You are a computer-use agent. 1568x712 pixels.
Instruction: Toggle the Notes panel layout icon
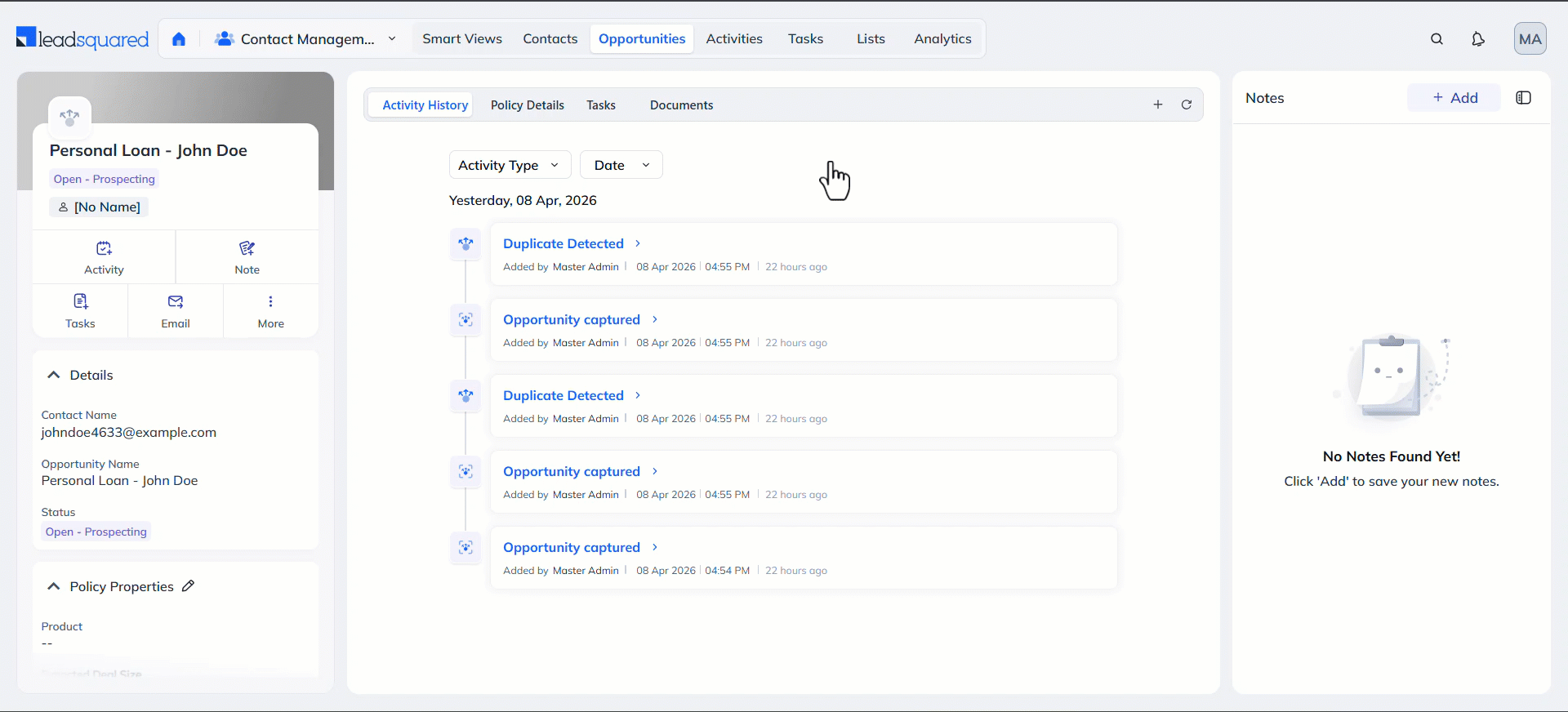(x=1523, y=98)
